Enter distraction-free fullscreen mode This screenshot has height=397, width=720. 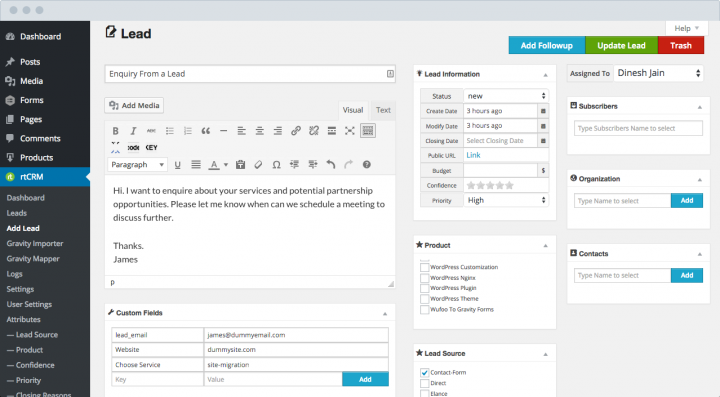[349, 131]
